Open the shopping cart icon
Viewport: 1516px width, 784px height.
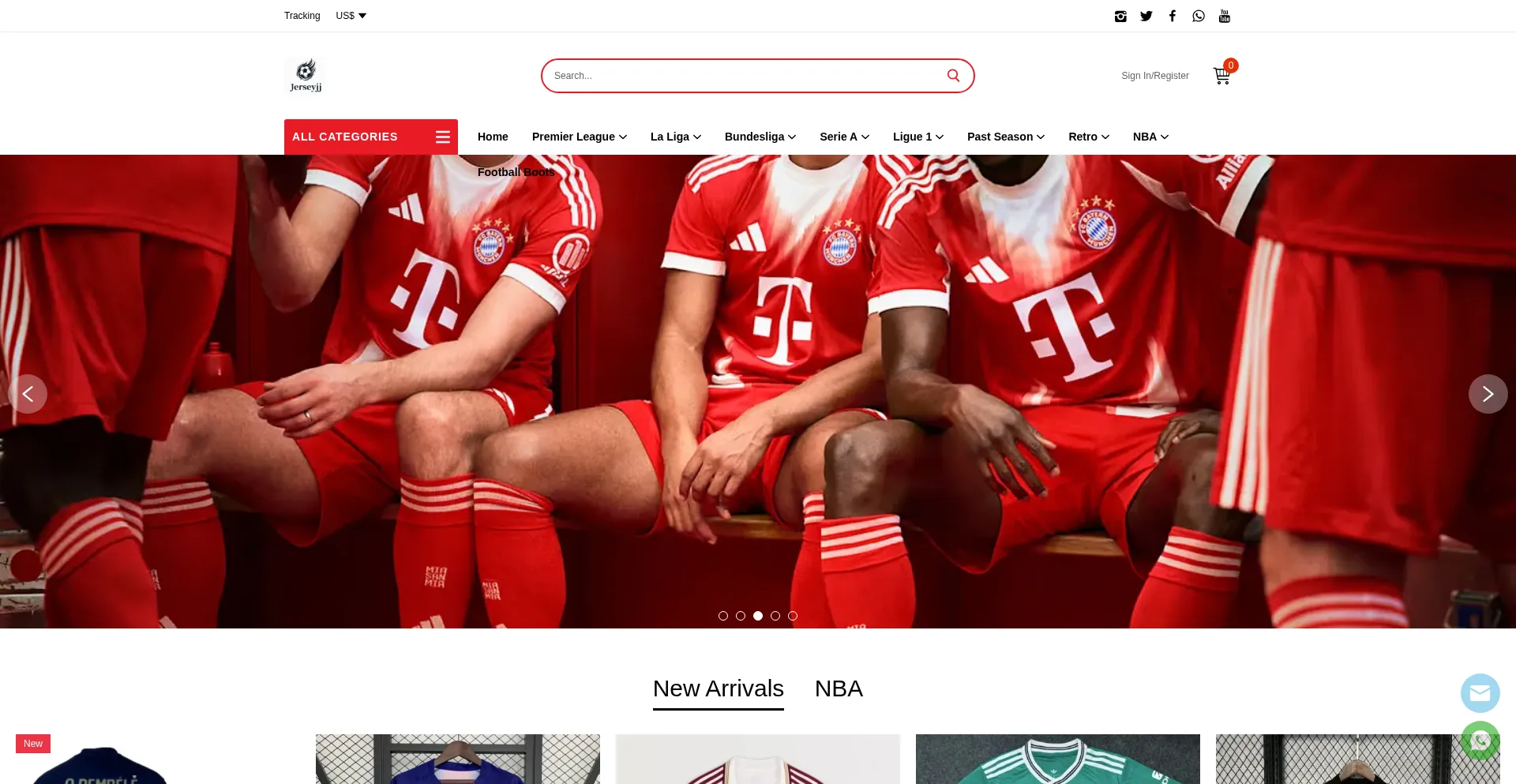(x=1221, y=76)
